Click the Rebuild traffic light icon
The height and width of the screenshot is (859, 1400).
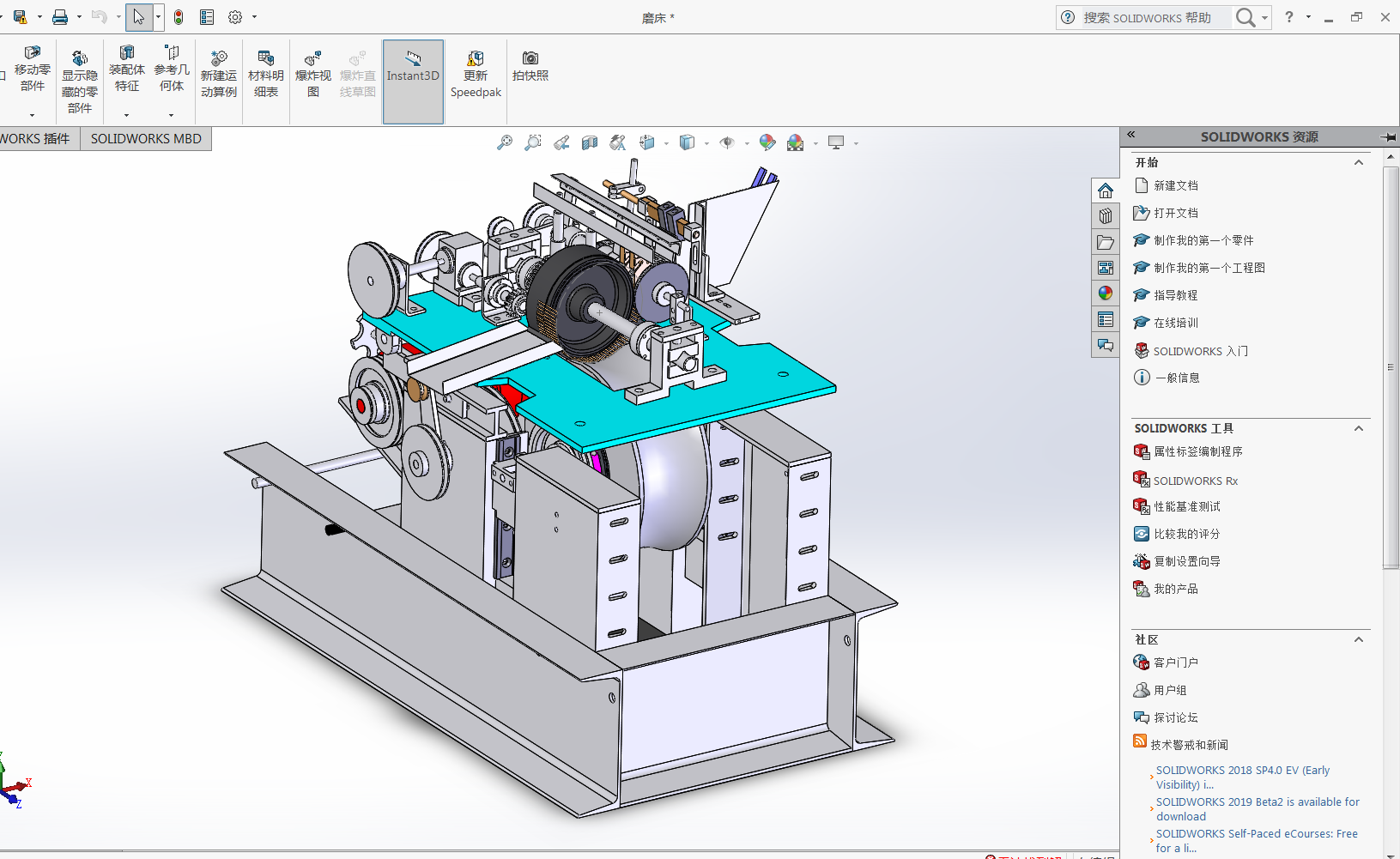pos(179,17)
